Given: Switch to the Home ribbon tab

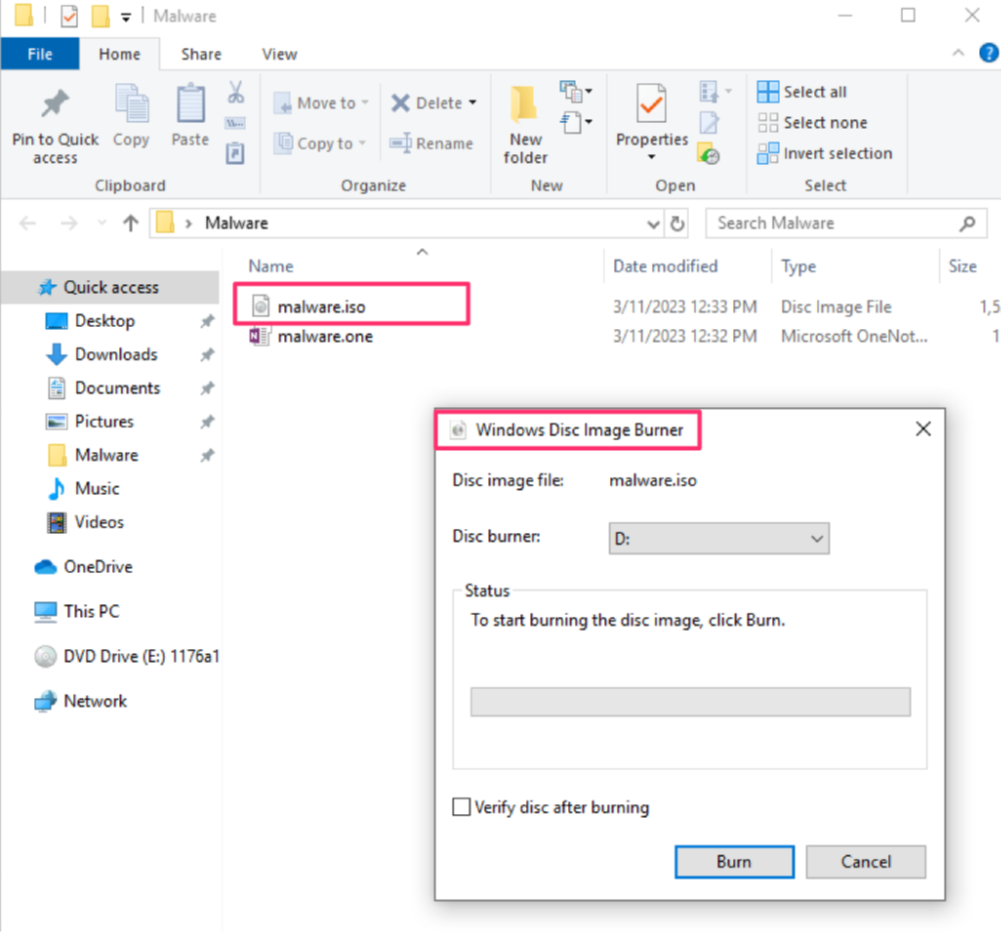Looking at the screenshot, I should 119,54.
